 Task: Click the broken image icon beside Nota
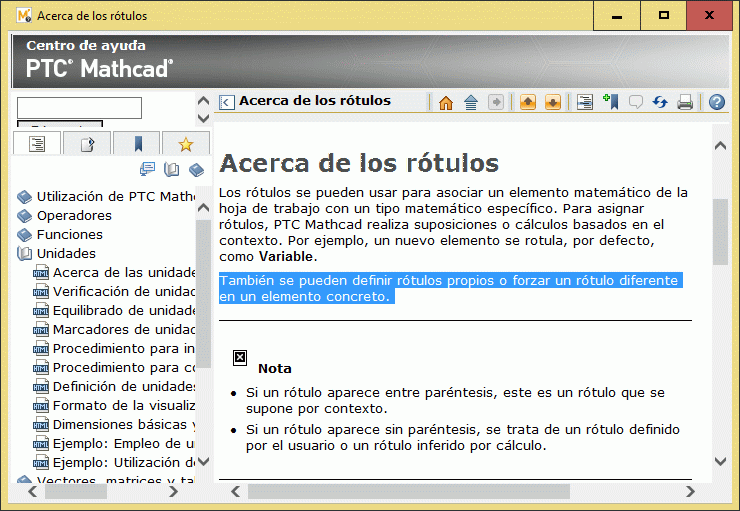point(240,358)
